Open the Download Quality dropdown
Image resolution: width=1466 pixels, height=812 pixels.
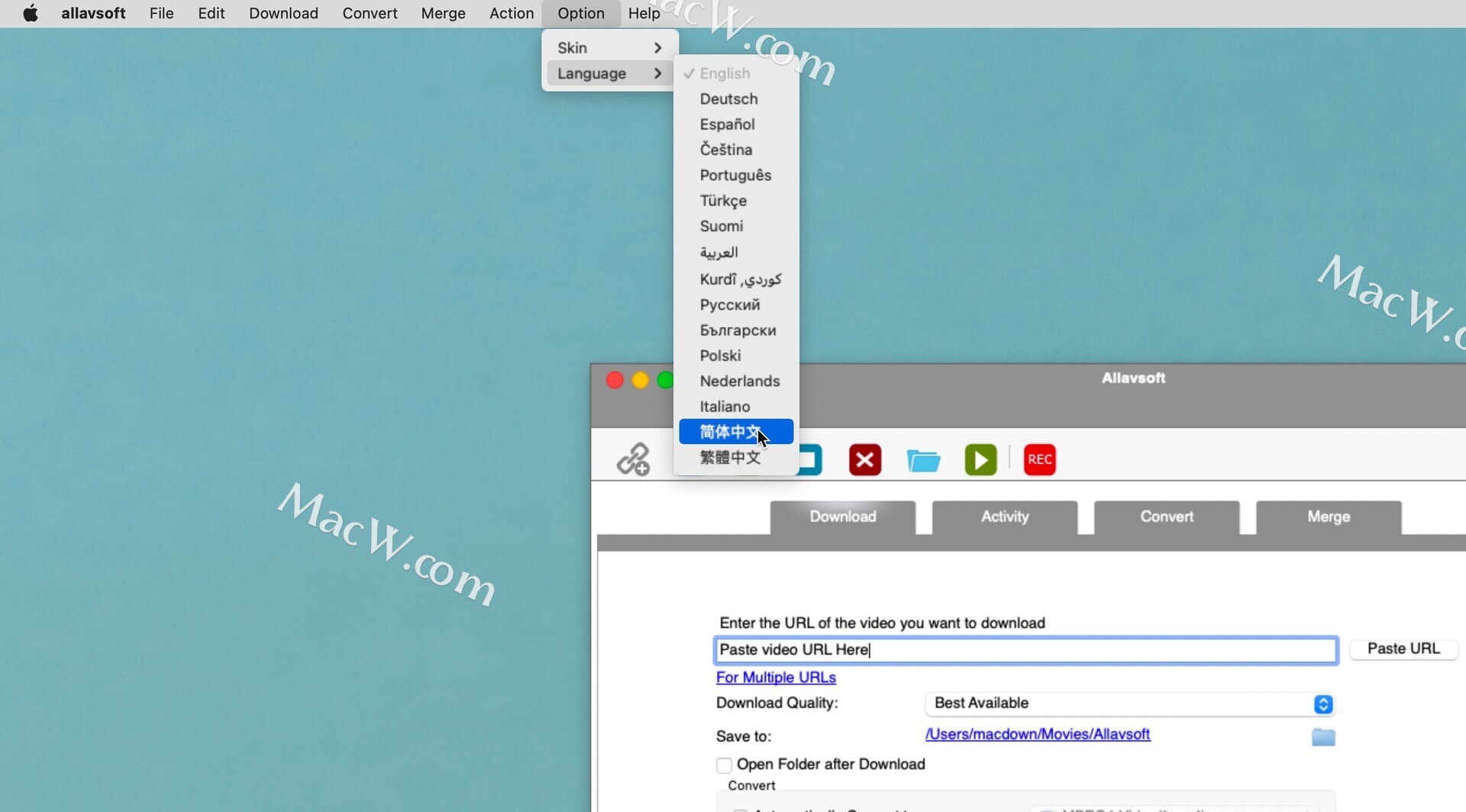(1129, 704)
